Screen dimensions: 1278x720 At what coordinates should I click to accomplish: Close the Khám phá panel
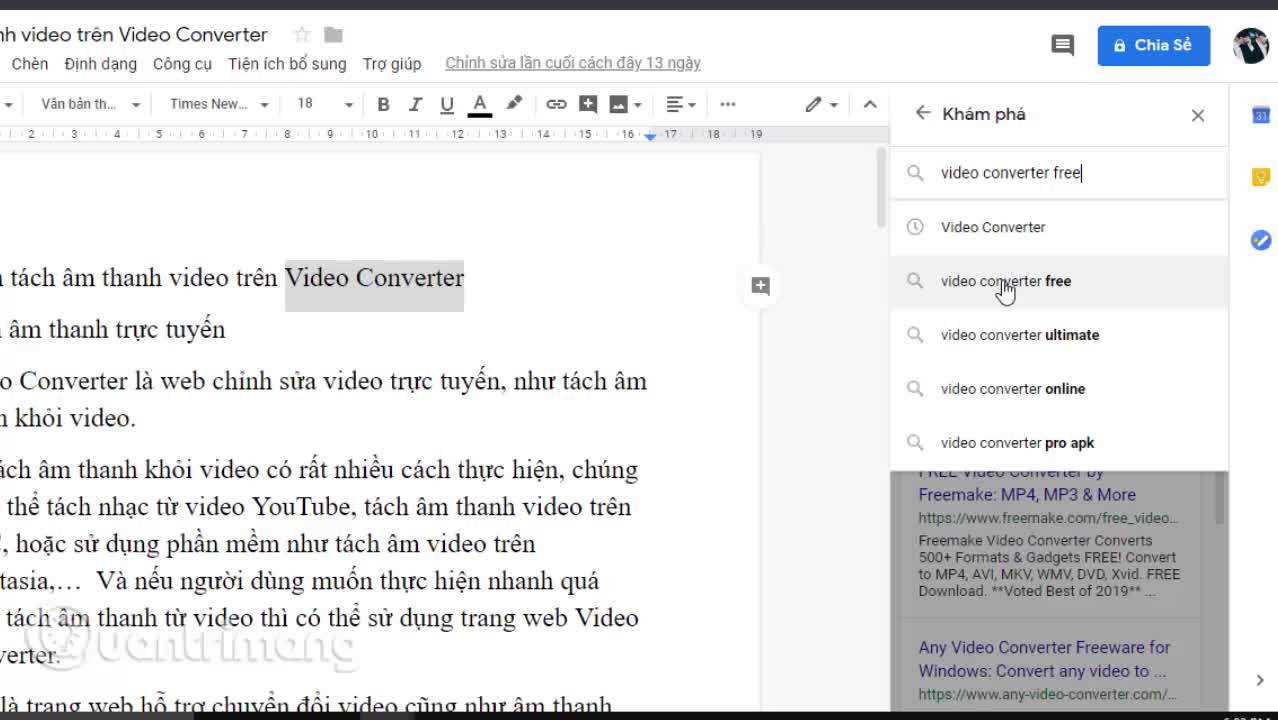1198,115
